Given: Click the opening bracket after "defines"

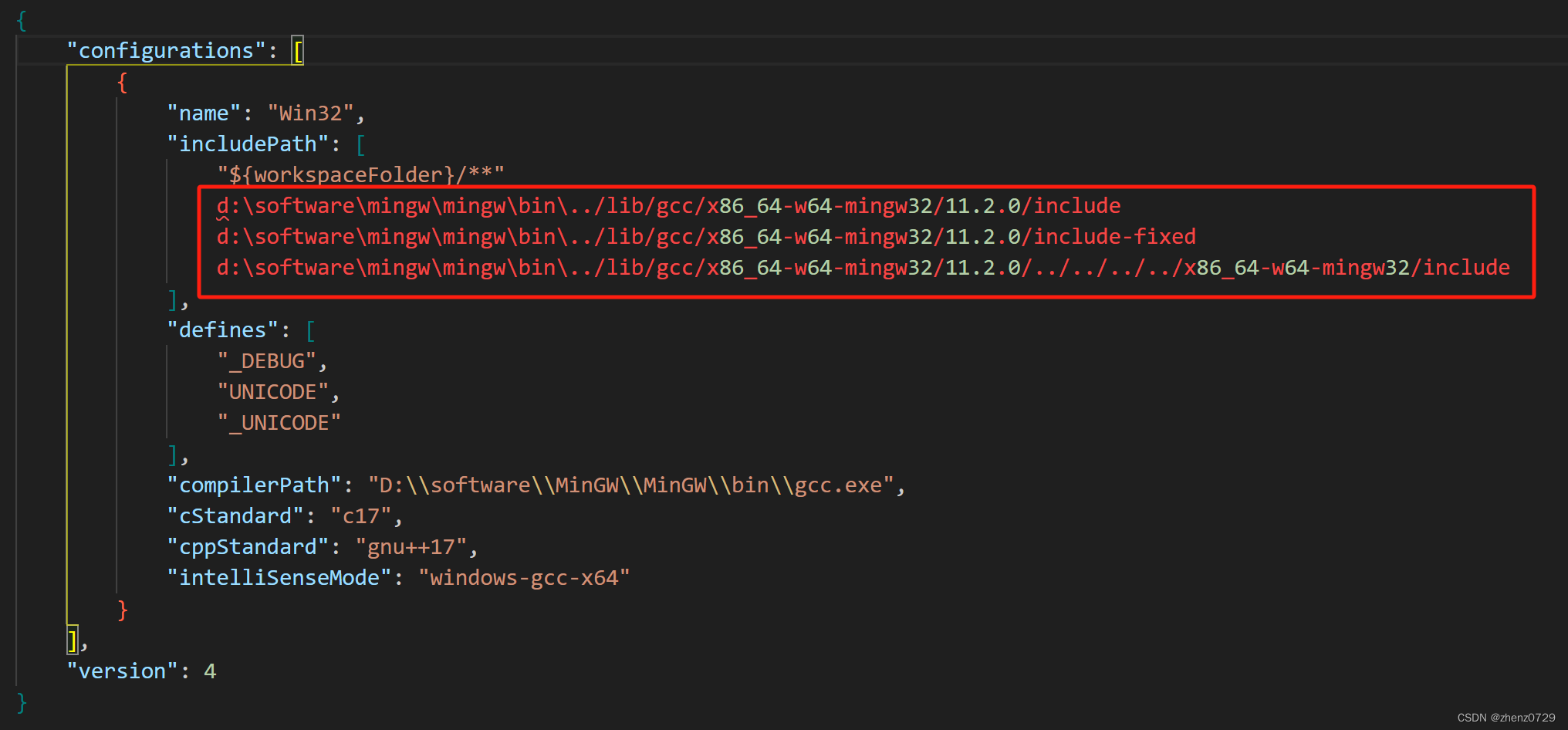Looking at the screenshot, I should point(311,330).
